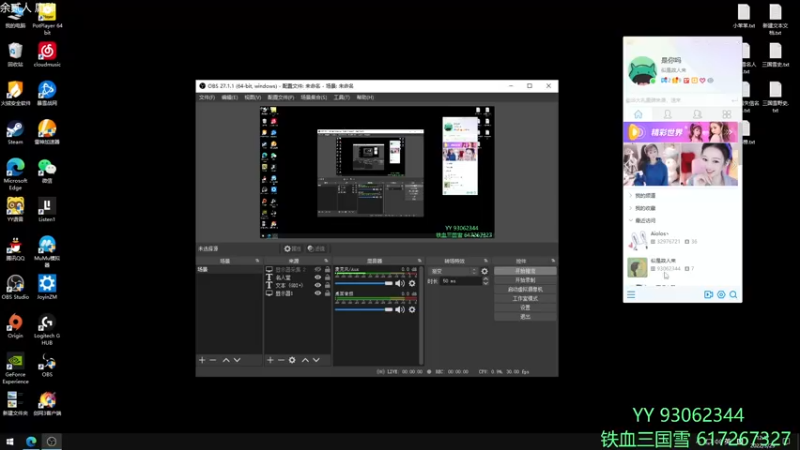
Task: Click Studio Mode button in controls
Action: tap(525, 298)
